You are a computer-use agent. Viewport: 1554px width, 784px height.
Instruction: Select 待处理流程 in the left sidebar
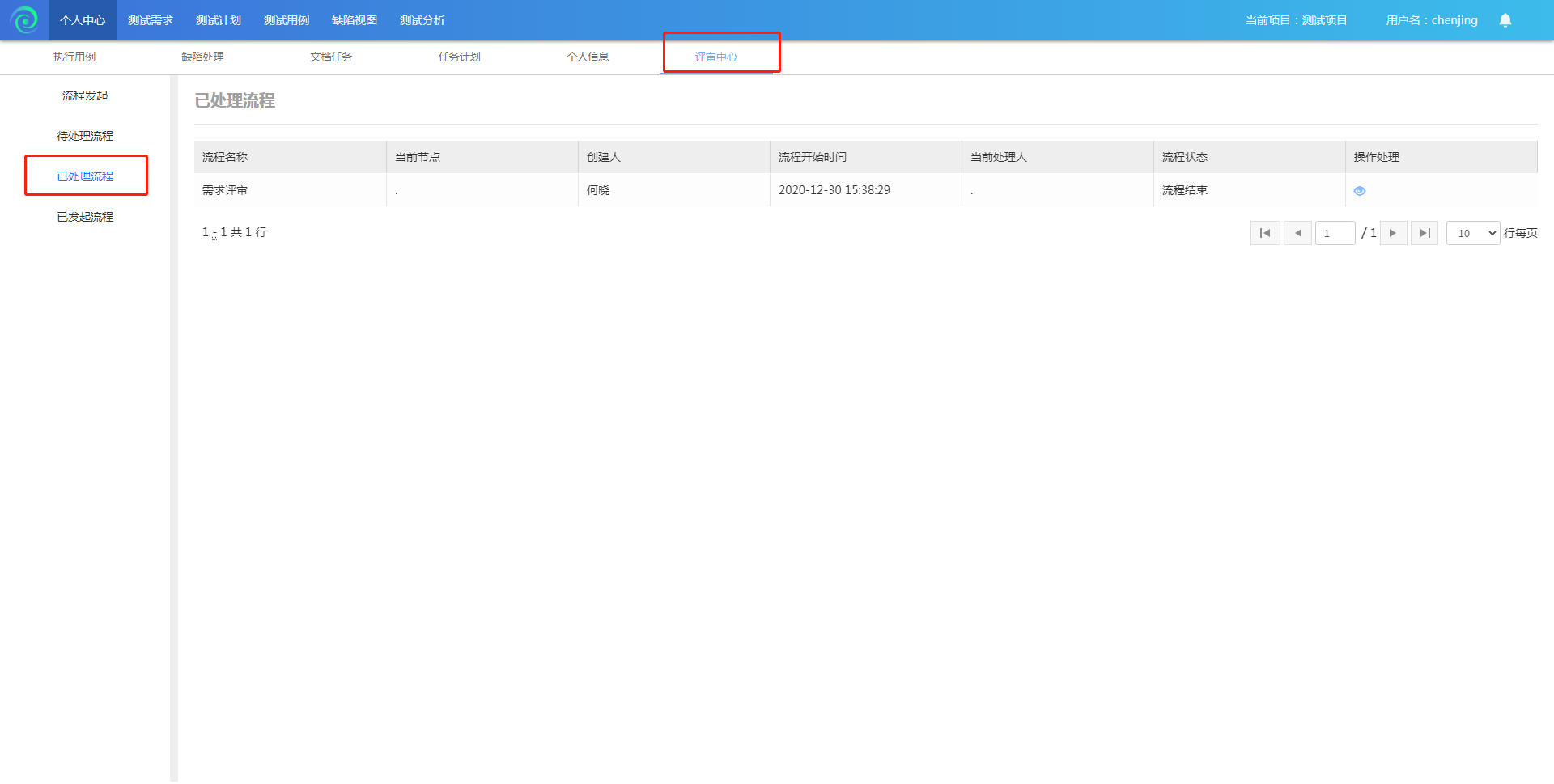(x=85, y=136)
